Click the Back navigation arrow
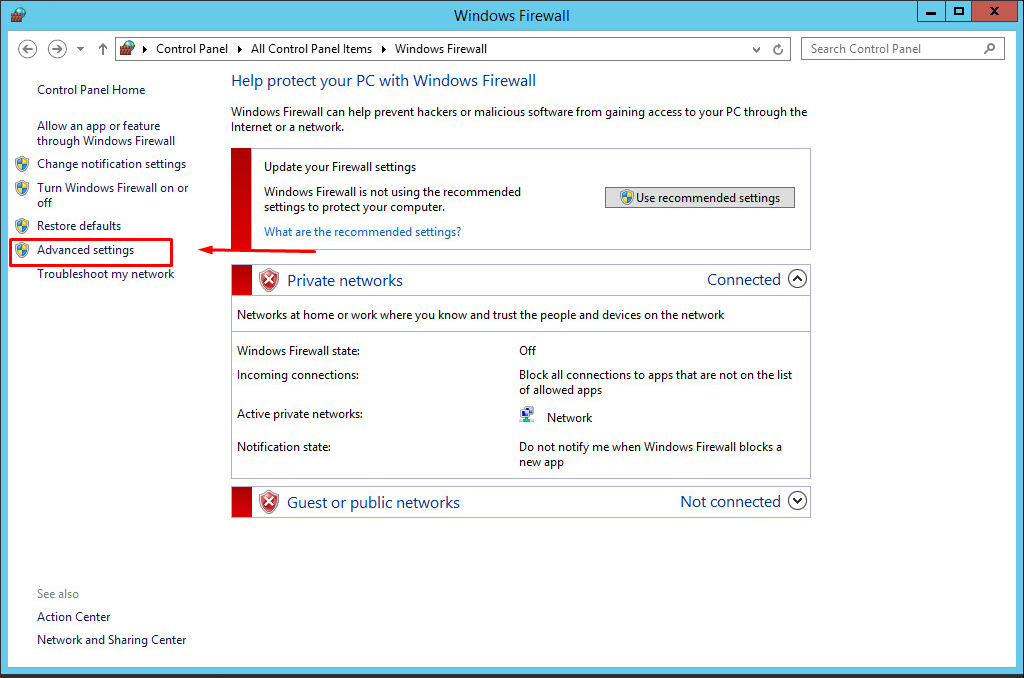The width and height of the screenshot is (1024, 678). click(x=28, y=49)
